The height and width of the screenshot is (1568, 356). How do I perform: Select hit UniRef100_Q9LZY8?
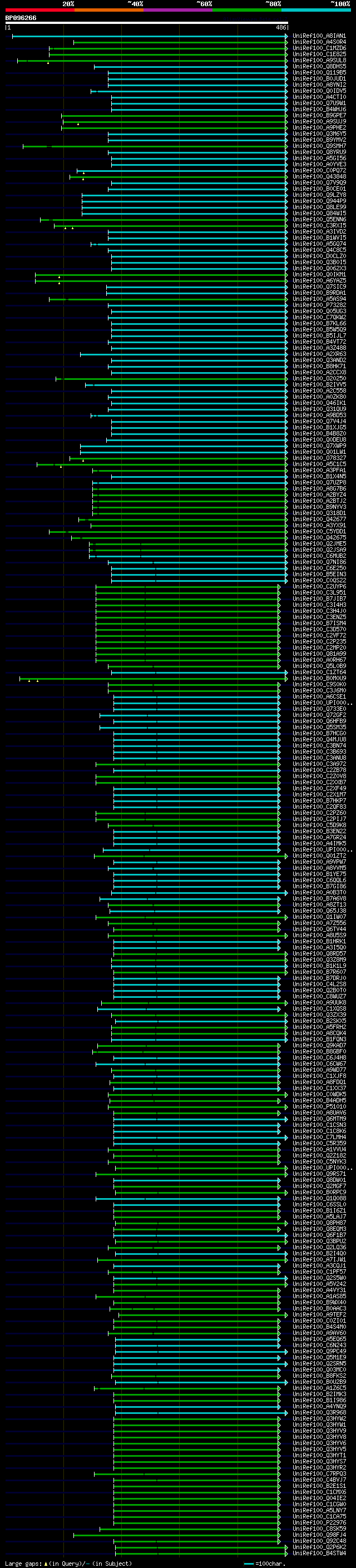[x=319, y=195]
